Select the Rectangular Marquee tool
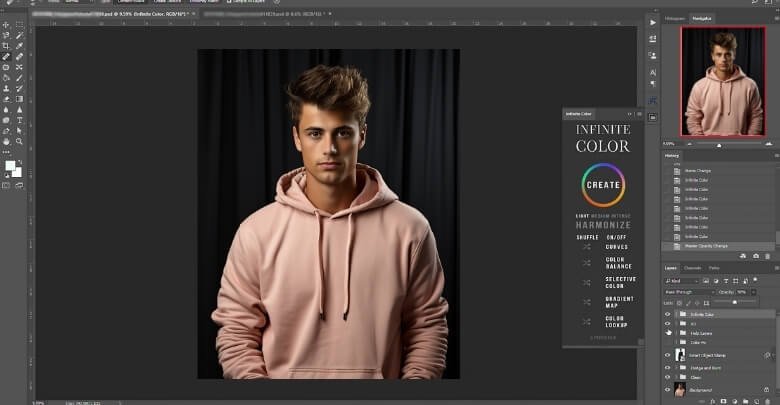780x405 pixels. click(19, 24)
